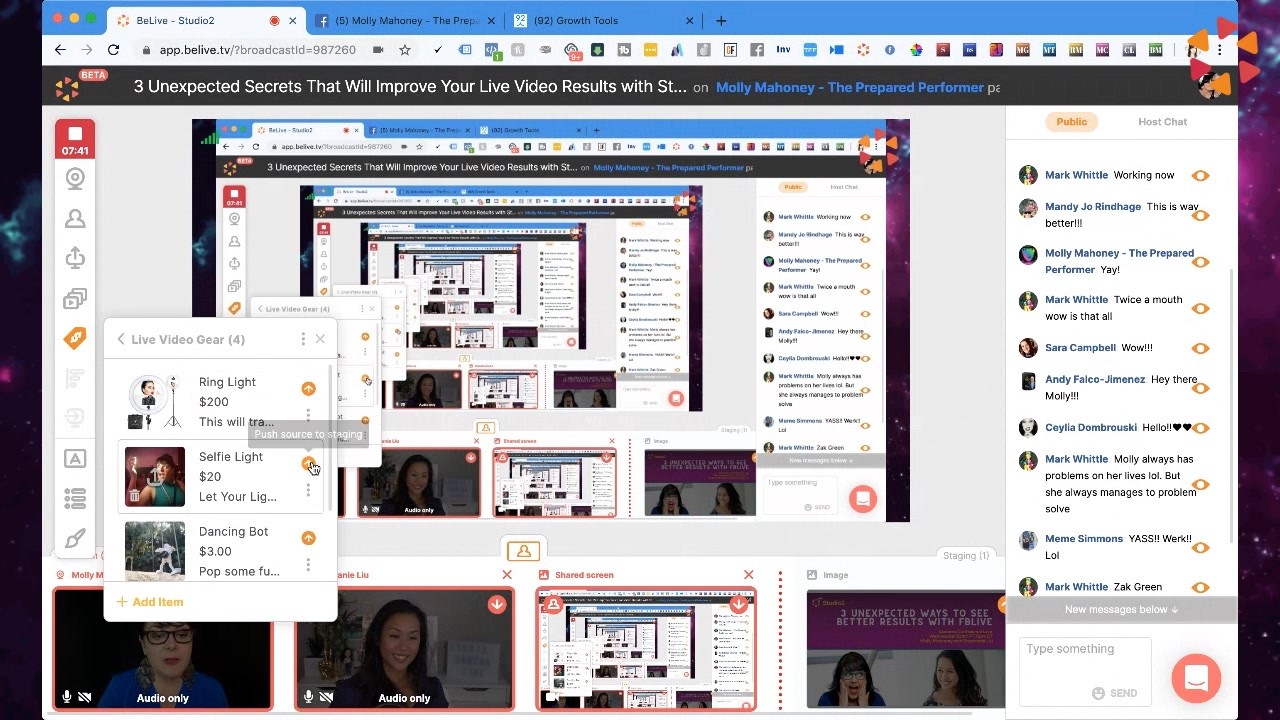Open the list/agenda sidebar icon
Viewport: 1280px width, 720px height.
[75, 498]
